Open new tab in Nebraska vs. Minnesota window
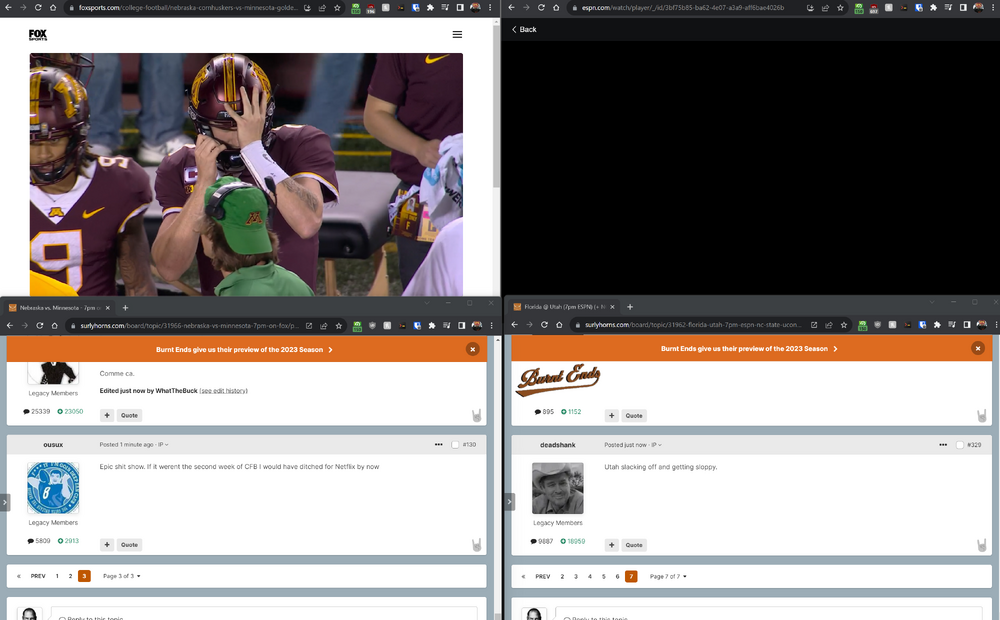The height and width of the screenshot is (620, 1000). pyautogui.click(x=125, y=308)
